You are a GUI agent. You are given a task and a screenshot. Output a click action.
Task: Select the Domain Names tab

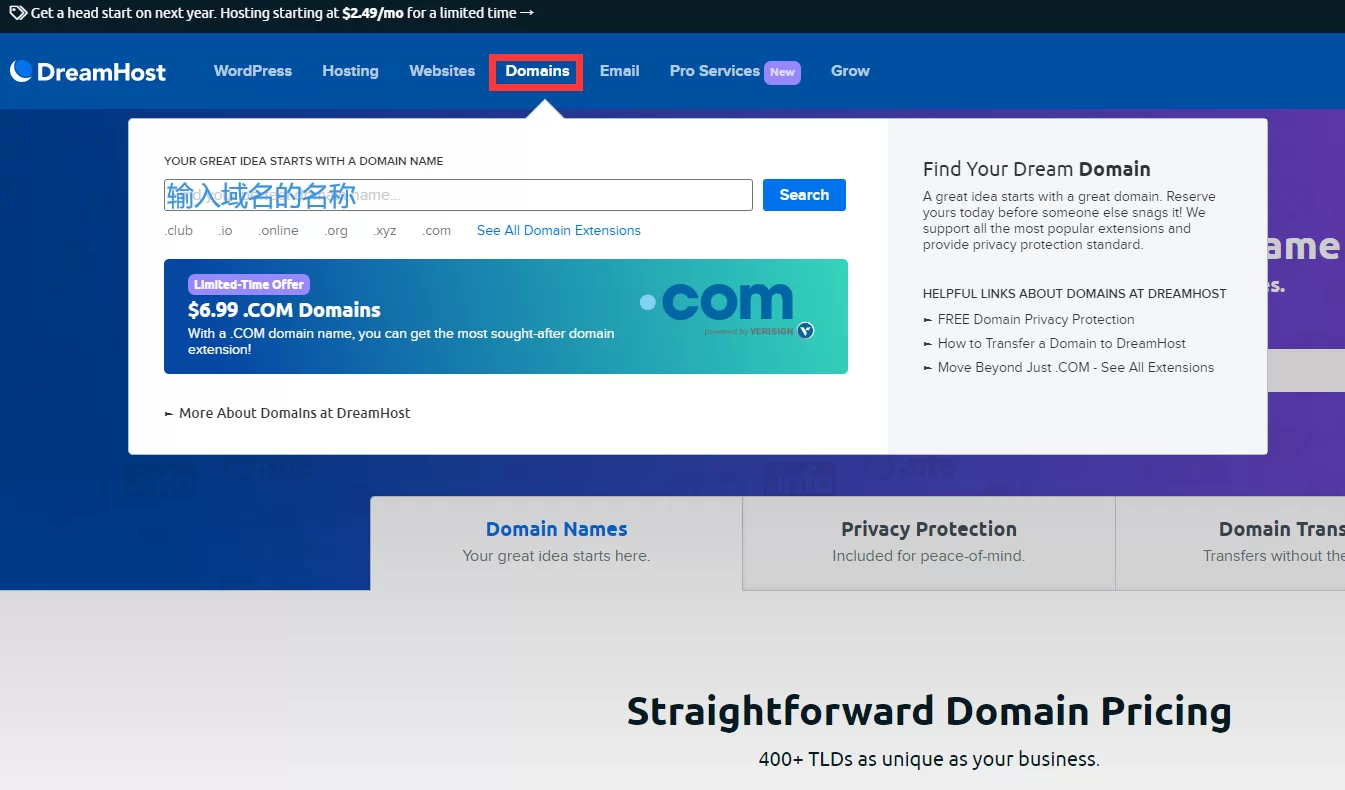[556, 541]
